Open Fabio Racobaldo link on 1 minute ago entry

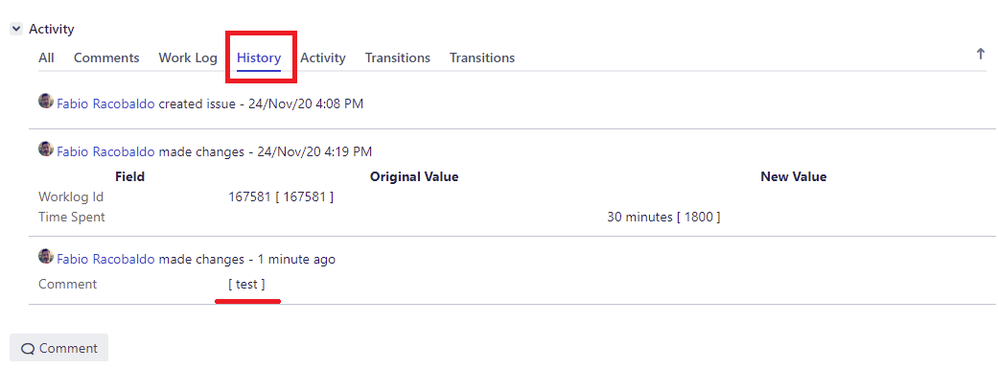[106, 260]
